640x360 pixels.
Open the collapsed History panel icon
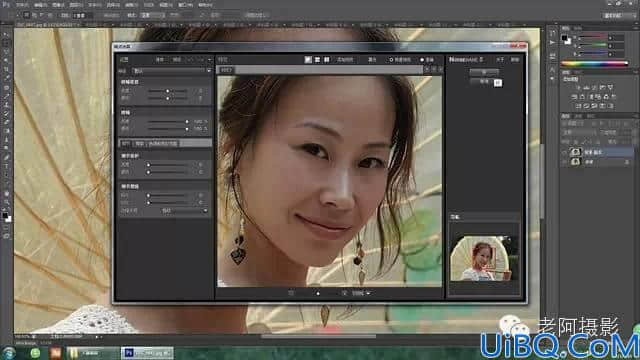(552, 33)
